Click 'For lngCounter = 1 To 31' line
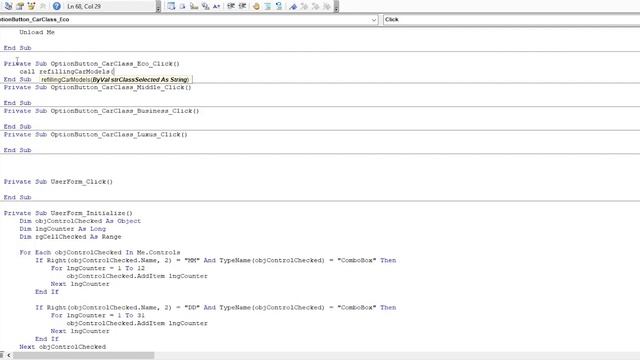The height and width of the screenshot is (360, 640). click(x=98, y=315)
